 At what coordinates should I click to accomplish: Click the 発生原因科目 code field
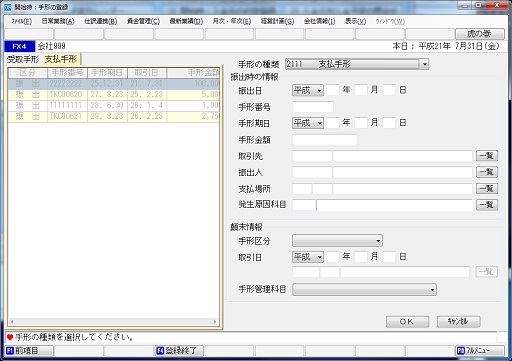tap(304, 205)
